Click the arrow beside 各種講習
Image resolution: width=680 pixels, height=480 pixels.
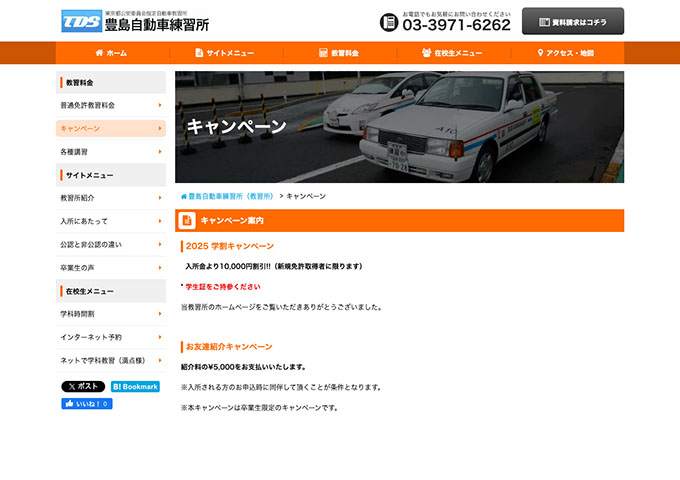(159, 151)
